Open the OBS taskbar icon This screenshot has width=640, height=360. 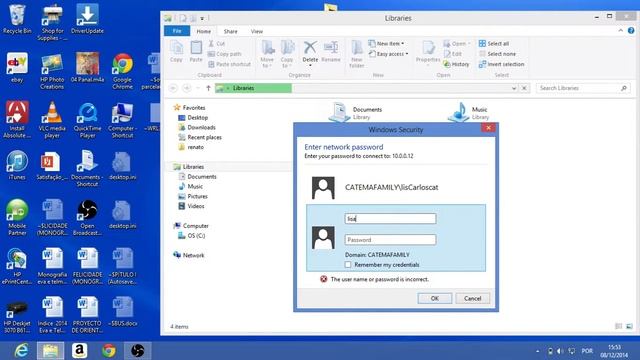(138, 350)
